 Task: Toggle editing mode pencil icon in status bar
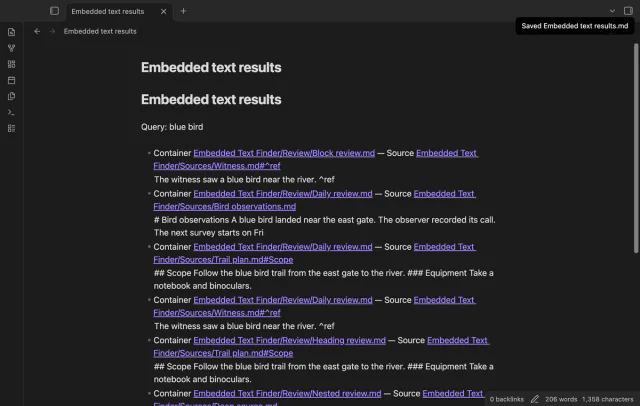coord(535,399)
